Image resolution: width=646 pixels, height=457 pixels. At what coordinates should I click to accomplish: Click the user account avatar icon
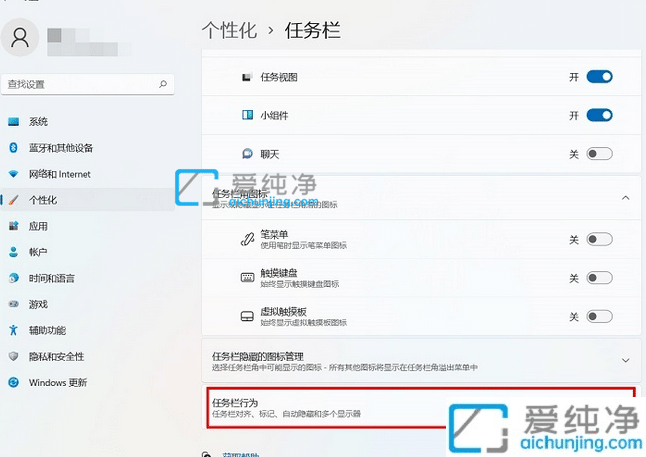pos(20,37)
